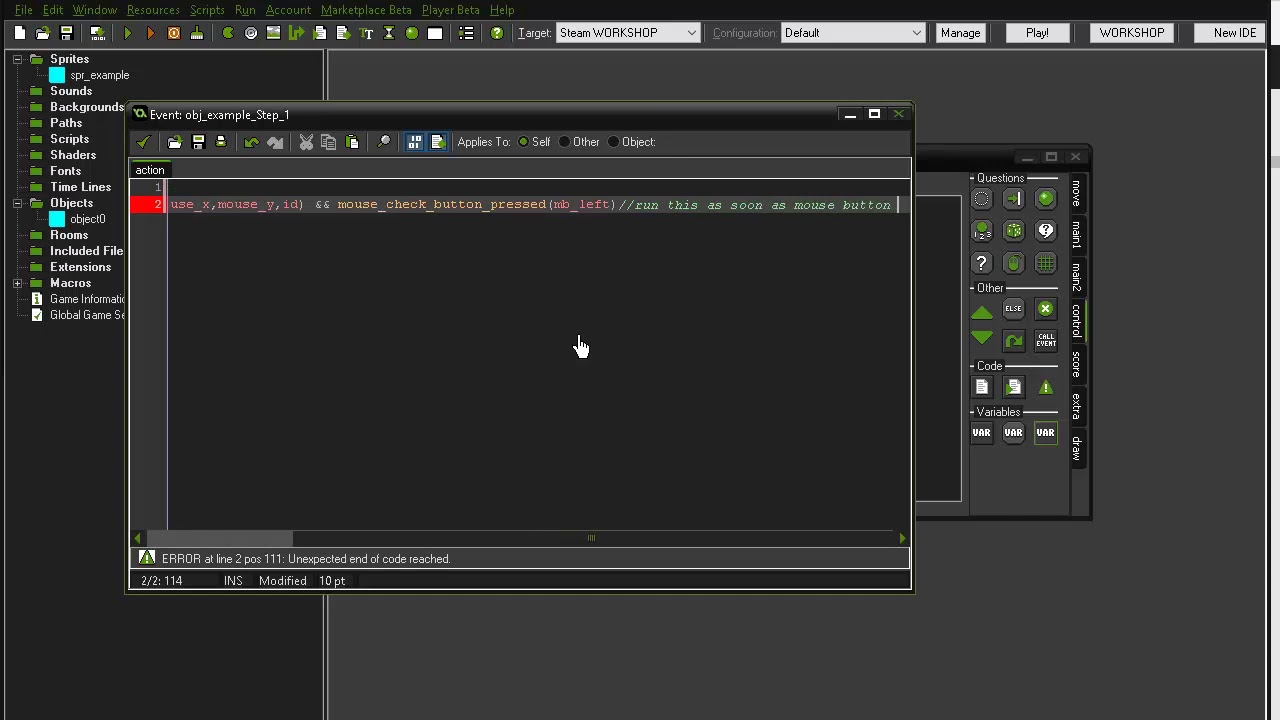The image size is (1280, 720).
Task: Open the Resources menu
Action: coord(153,10)
